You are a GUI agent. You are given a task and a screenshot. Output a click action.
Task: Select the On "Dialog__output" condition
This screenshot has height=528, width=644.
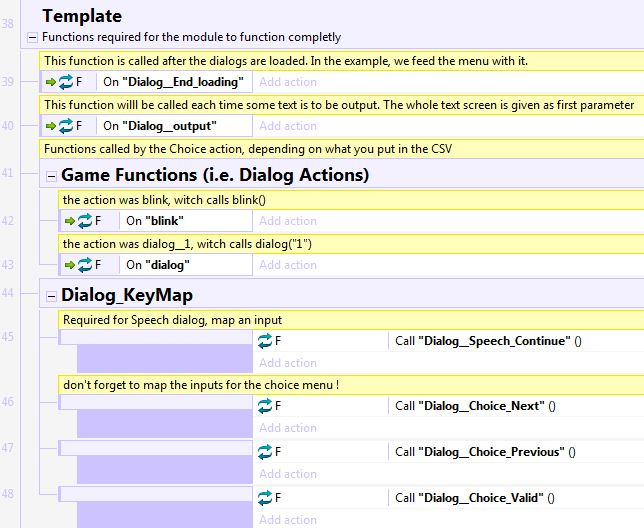[160, 126]
